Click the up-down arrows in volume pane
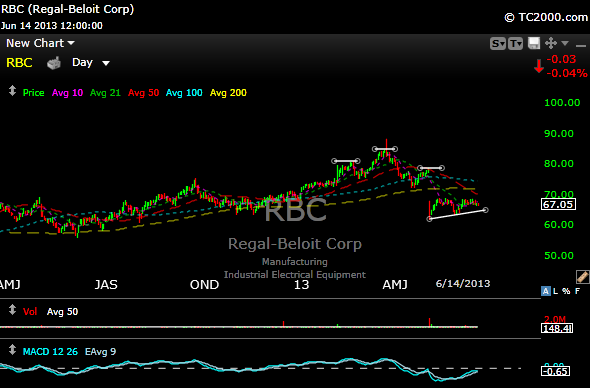The width and height of the screenshot is (590, 388). (12, 310)
